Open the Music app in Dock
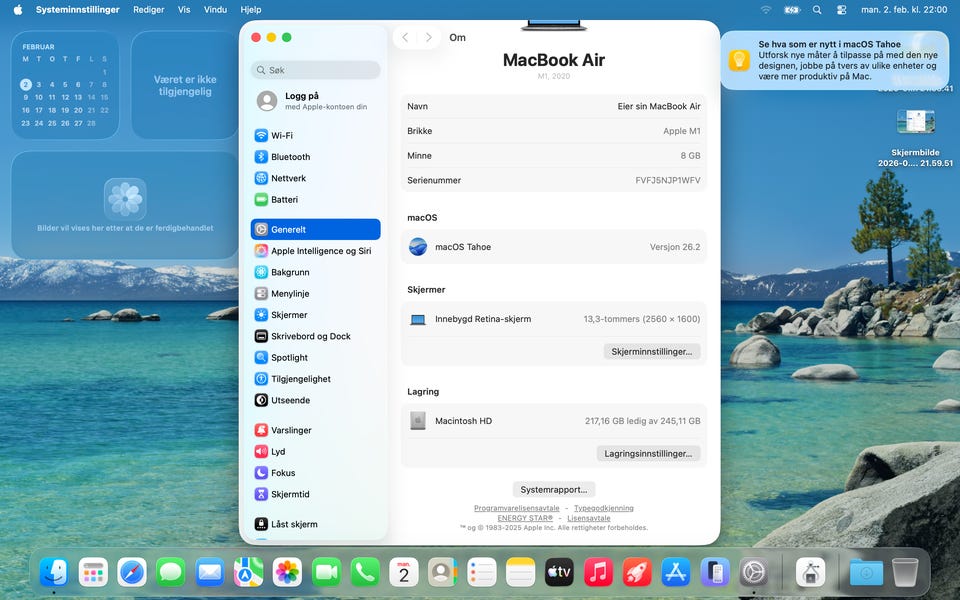 (598, 572)
